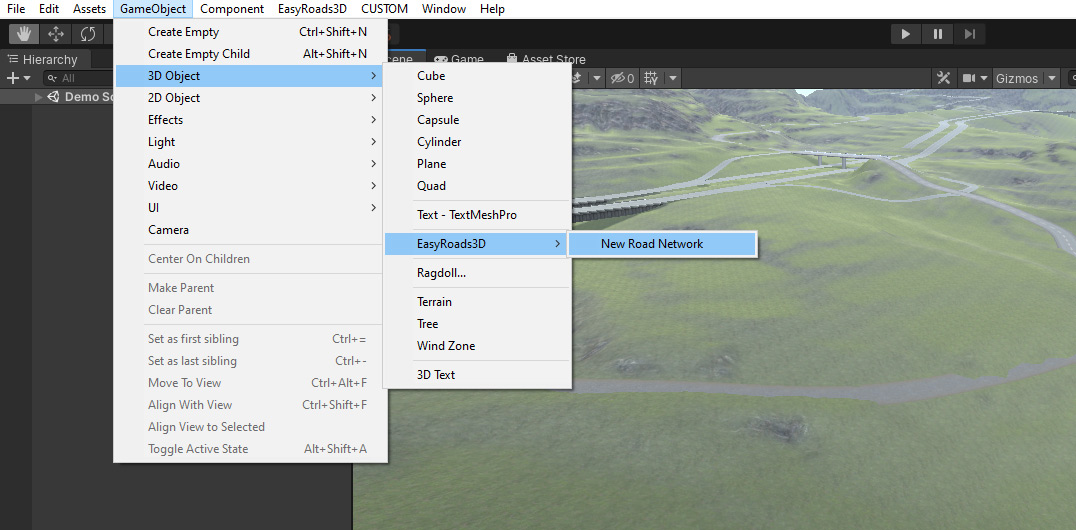
Task: Open the Hierarchy add (+) menu
Action: [18, 78]
